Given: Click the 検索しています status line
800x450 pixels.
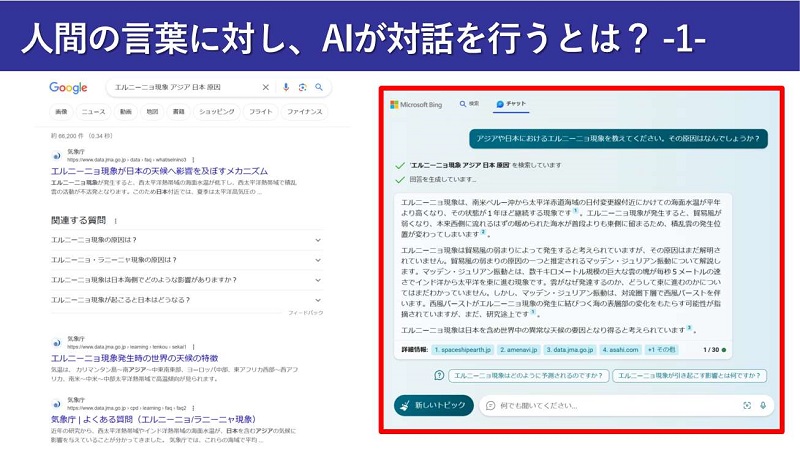Looking at the screenshot, I should (485, 165).
